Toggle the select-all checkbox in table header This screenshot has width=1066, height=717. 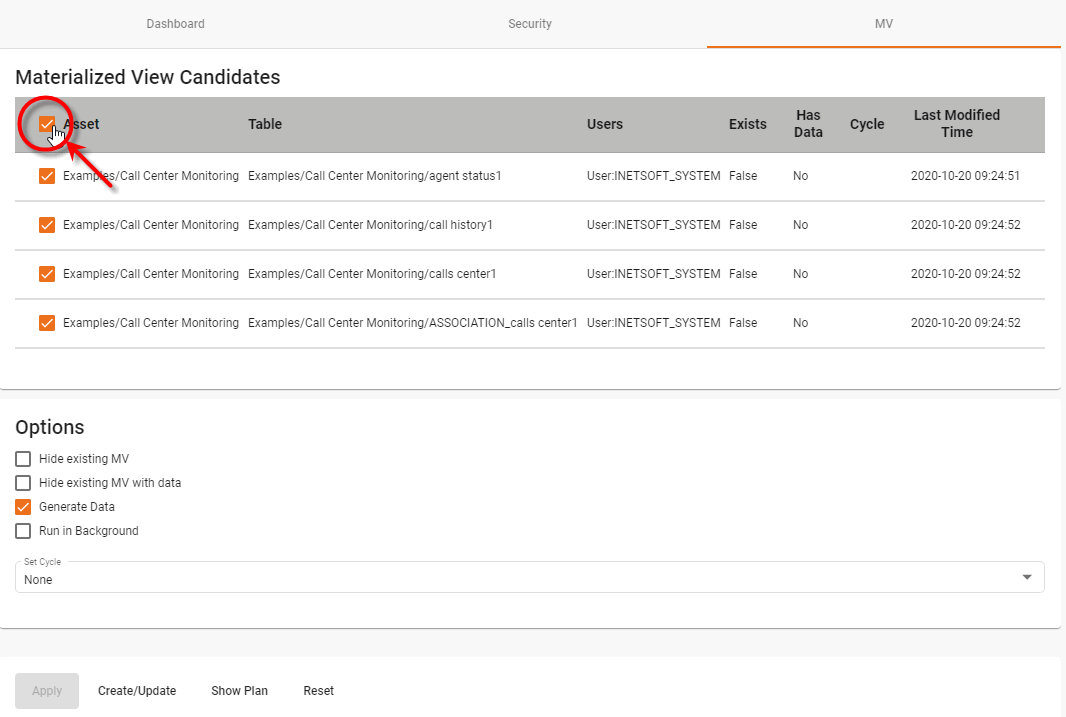pos(47,124)
